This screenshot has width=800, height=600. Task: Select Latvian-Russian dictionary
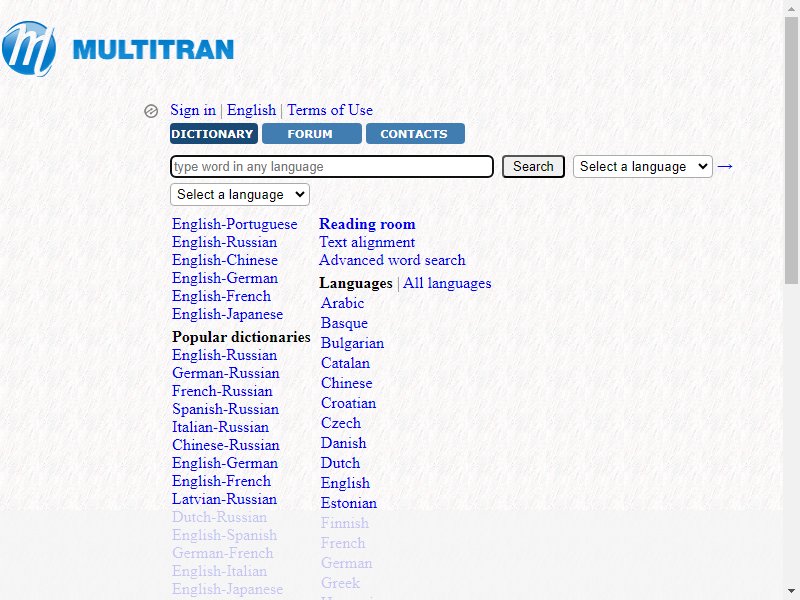click(224, 499)
